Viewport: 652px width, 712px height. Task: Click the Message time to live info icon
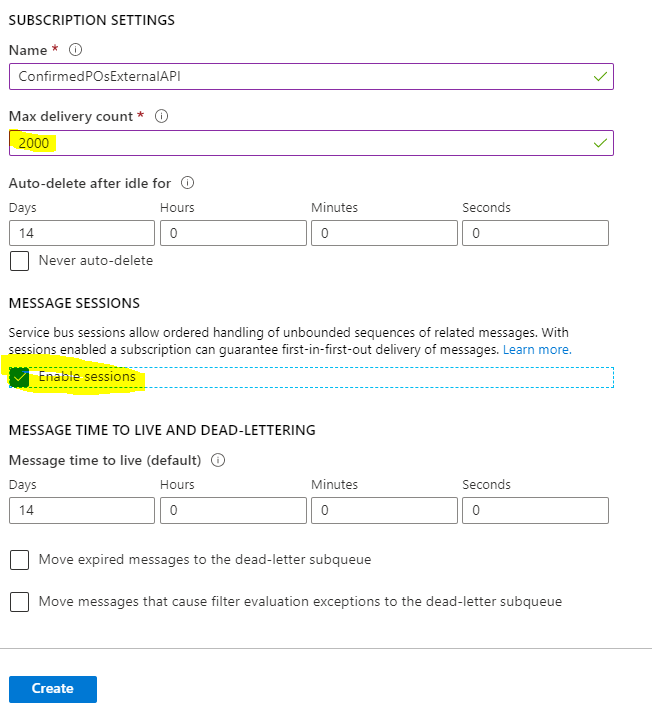click(x=218, y=460)
